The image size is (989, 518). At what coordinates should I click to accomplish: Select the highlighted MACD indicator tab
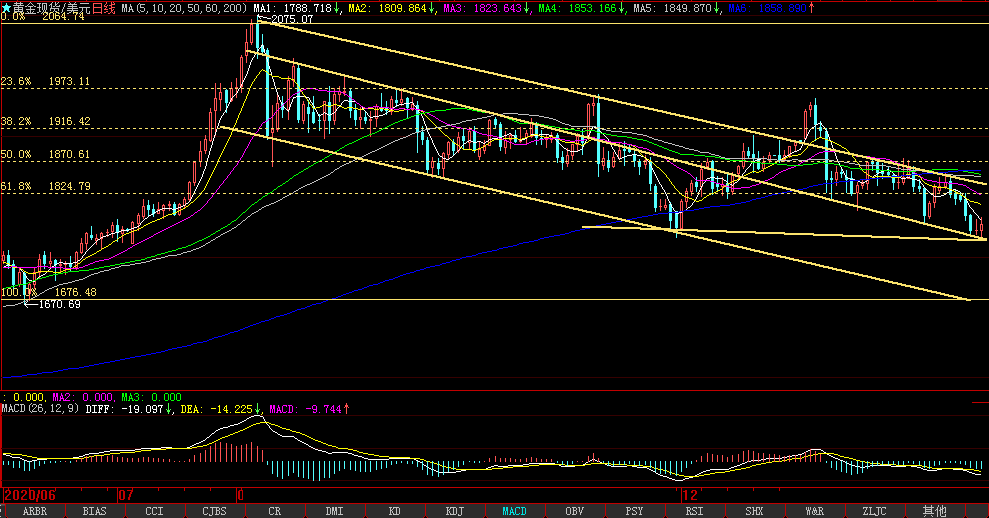pyautogui.click(x=514, y=511)
